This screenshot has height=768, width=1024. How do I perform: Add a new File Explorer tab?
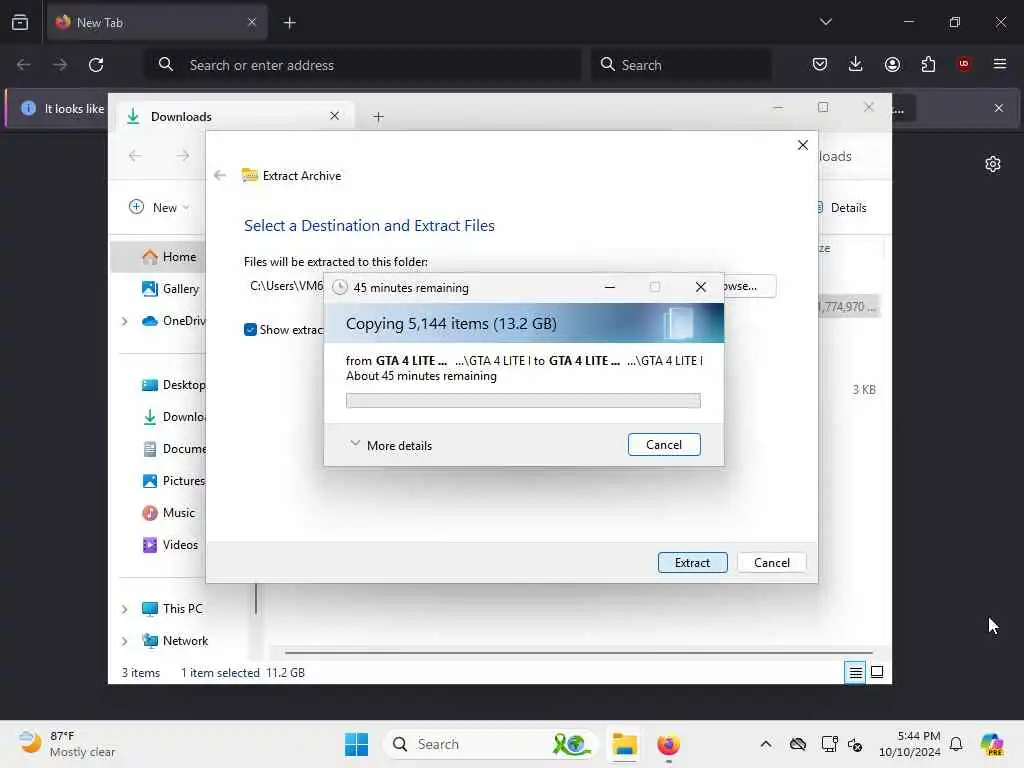tap(378, 117)
